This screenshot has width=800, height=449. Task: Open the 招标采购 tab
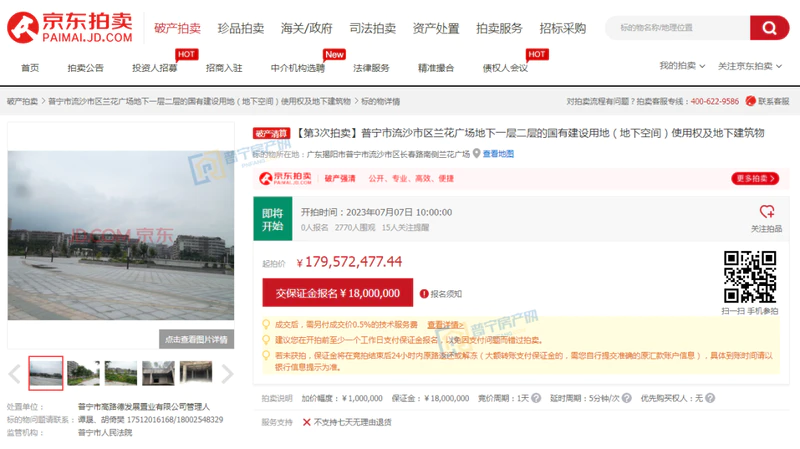(x=563, y=28)
